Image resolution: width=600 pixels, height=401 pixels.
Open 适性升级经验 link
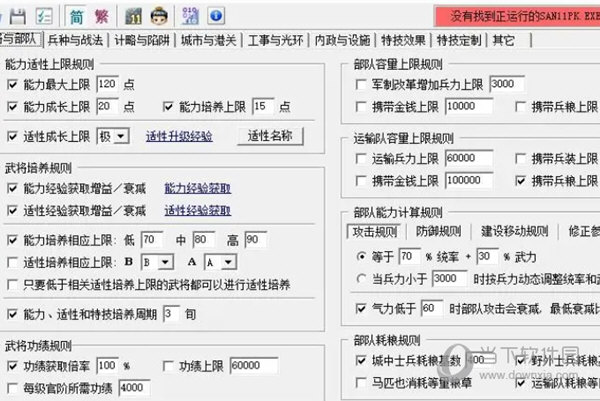[179, 136]
